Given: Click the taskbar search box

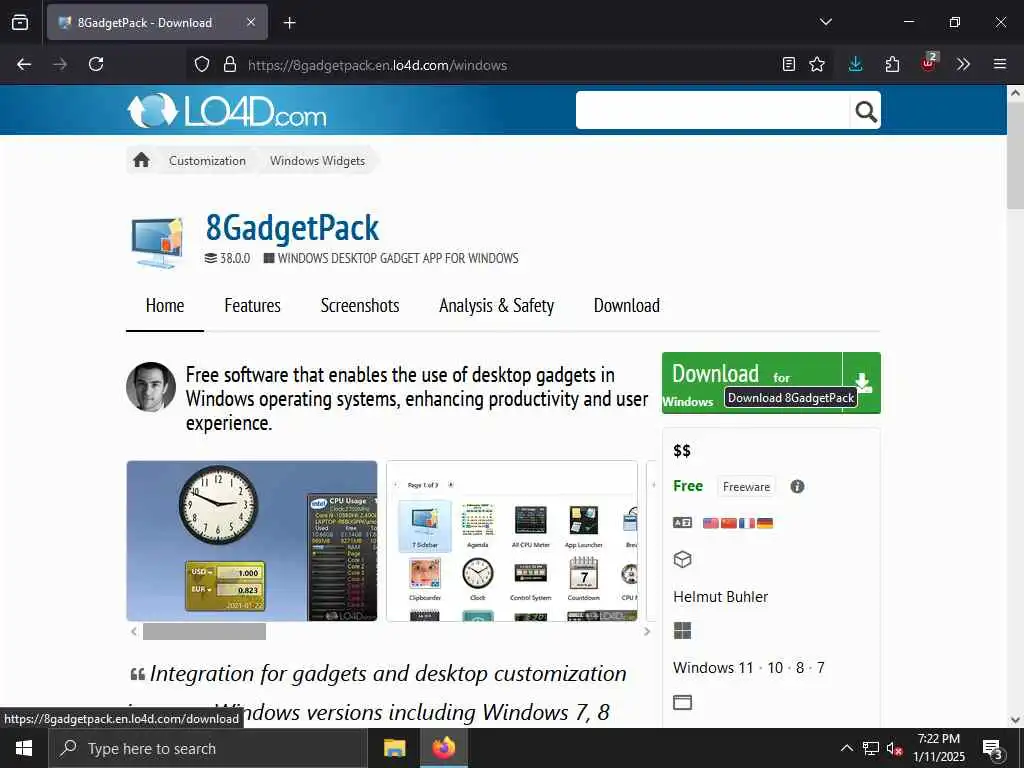Looking at the screenshot, I should point(208,748).
